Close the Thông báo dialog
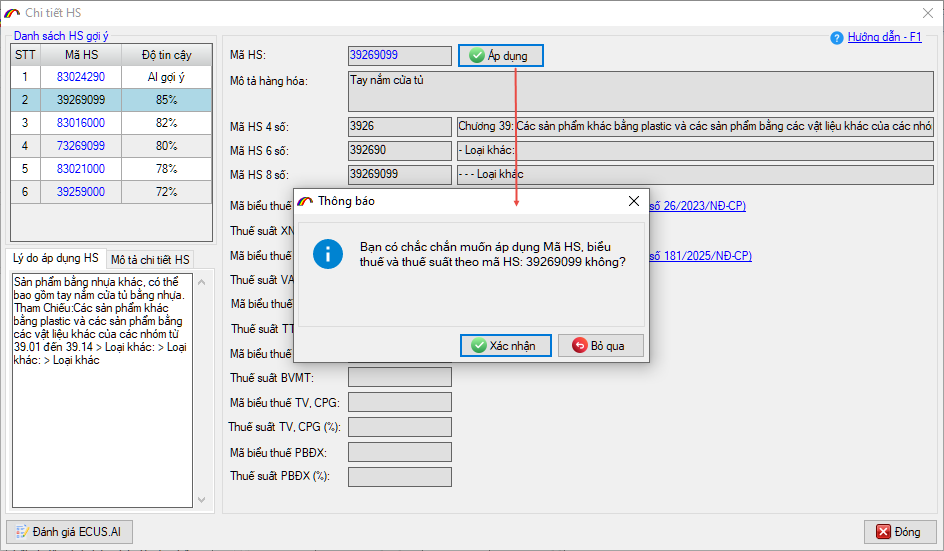944x551 pixels. tap(633, 201)
